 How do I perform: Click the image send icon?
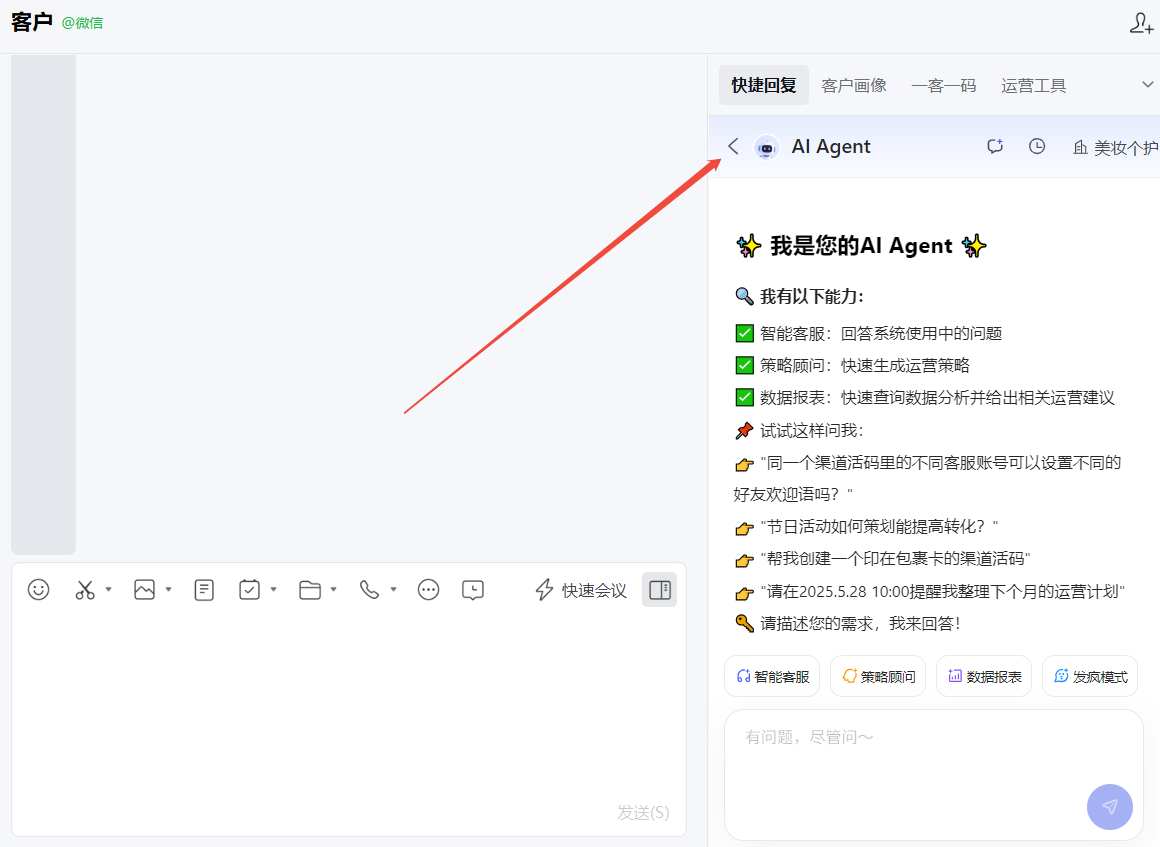click(145, 590)
